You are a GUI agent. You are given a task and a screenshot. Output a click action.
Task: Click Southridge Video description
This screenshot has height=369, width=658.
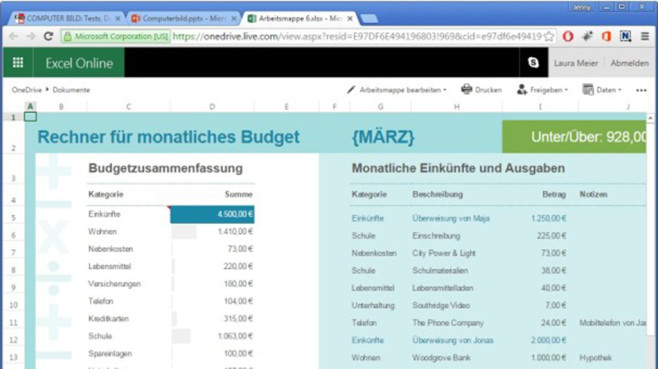(x=441, y=306)
